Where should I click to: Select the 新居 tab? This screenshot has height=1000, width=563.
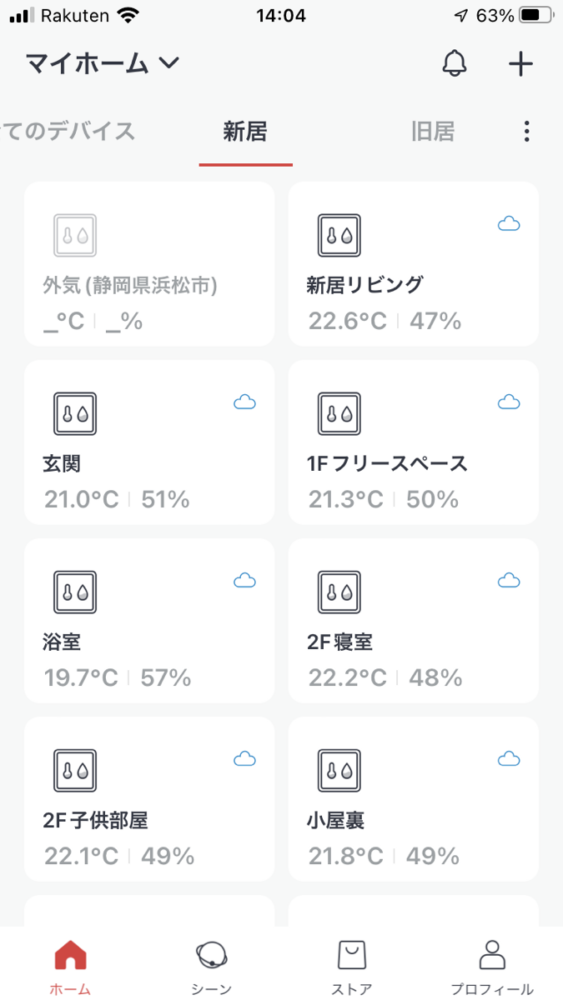[x=245, y=132]
